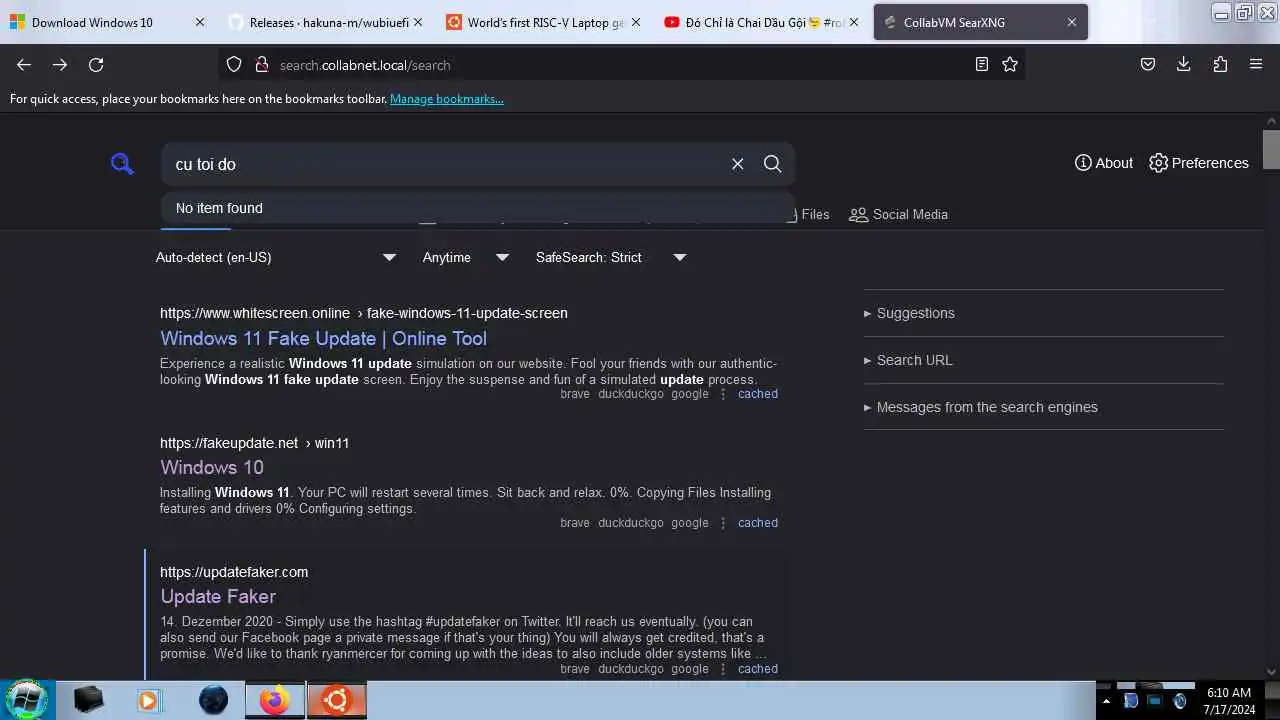Open cached copy of updatefaker.com result
The width and height of the screenshot is (1280, 720).
[x=758, y=669]
